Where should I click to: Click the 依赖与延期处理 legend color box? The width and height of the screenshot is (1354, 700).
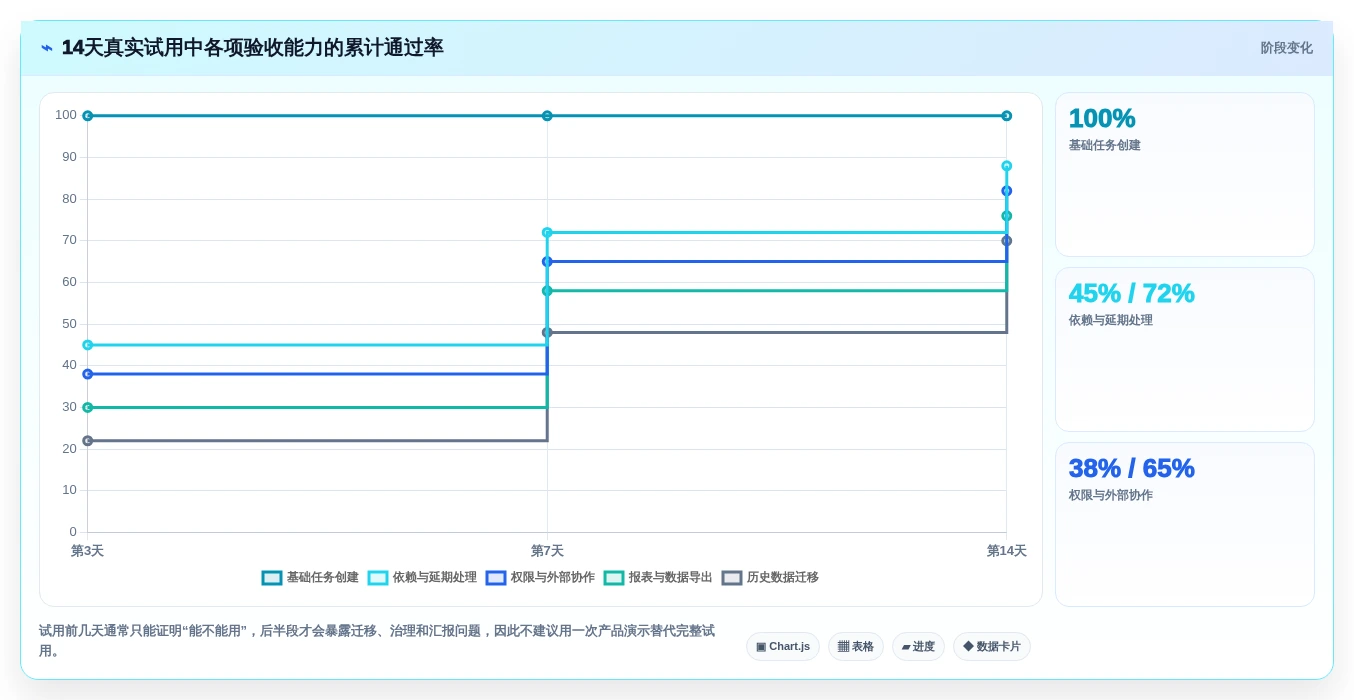pyautogui.click(x=378, y=578)
